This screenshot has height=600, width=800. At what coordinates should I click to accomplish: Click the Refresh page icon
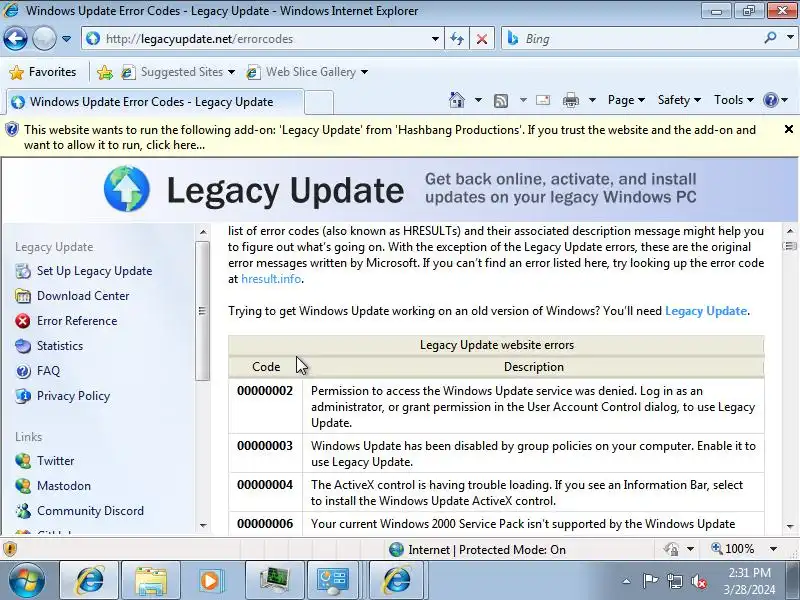tap(457, 39)
